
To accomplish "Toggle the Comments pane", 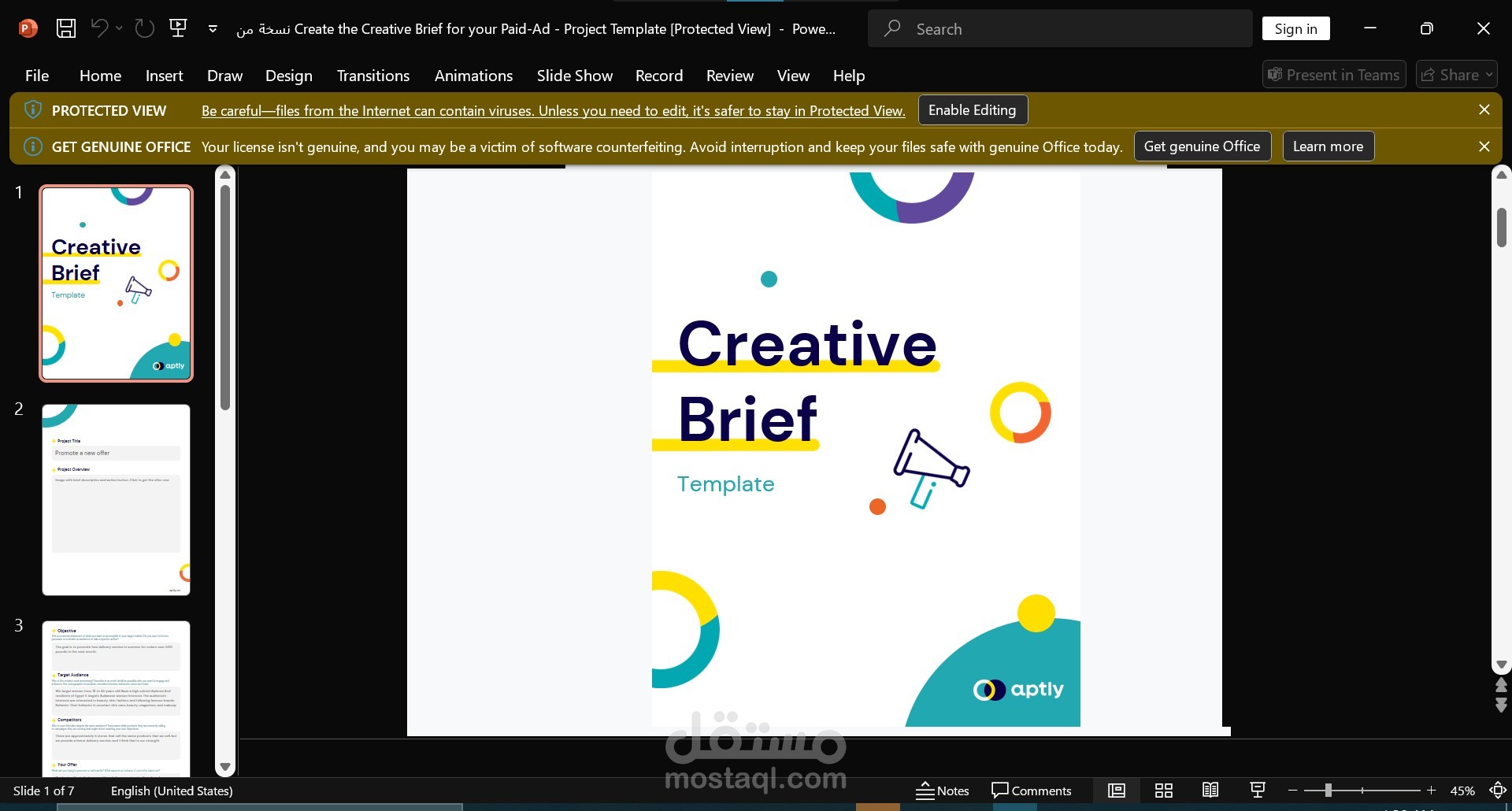I will pos(1032,791).
